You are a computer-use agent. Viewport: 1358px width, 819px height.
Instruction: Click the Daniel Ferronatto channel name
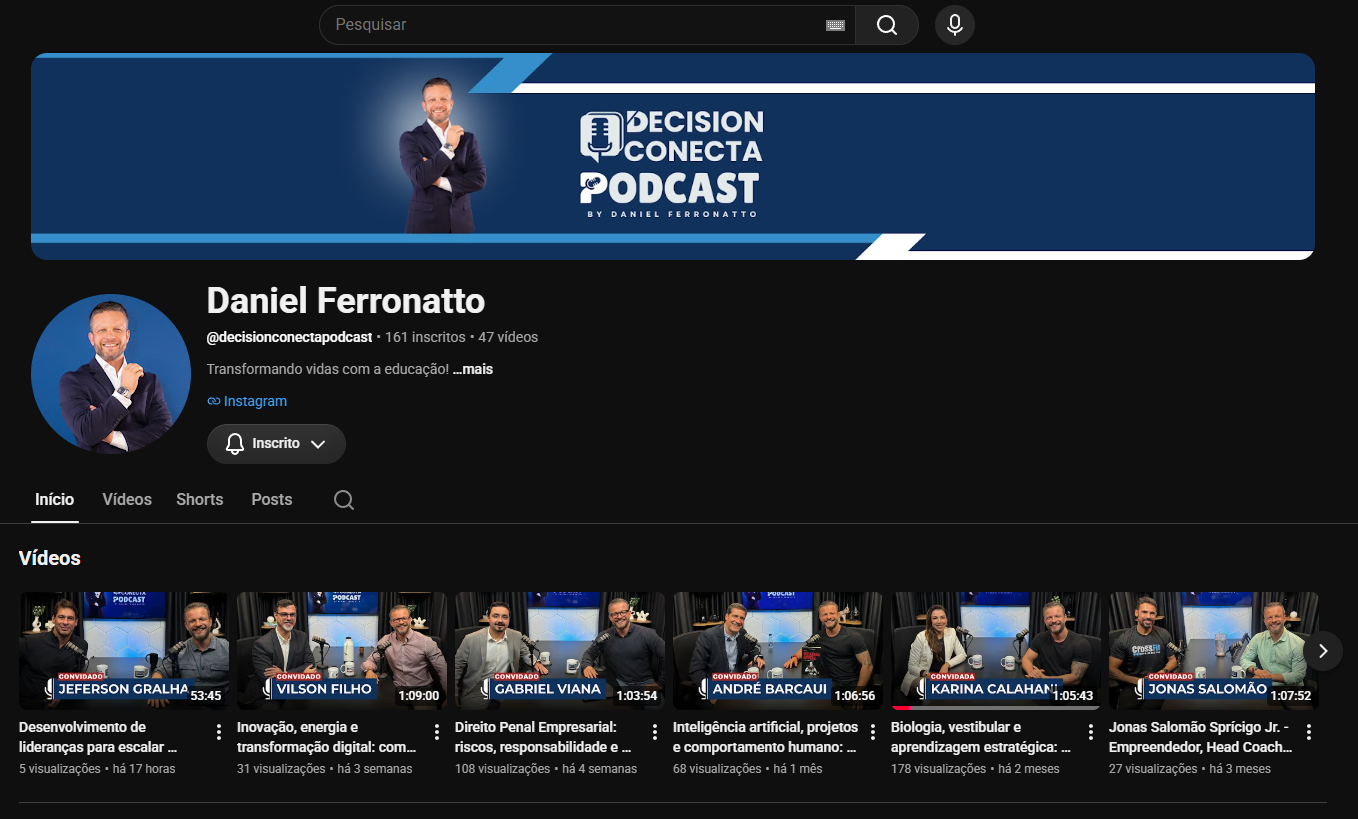tap(346, 300)
